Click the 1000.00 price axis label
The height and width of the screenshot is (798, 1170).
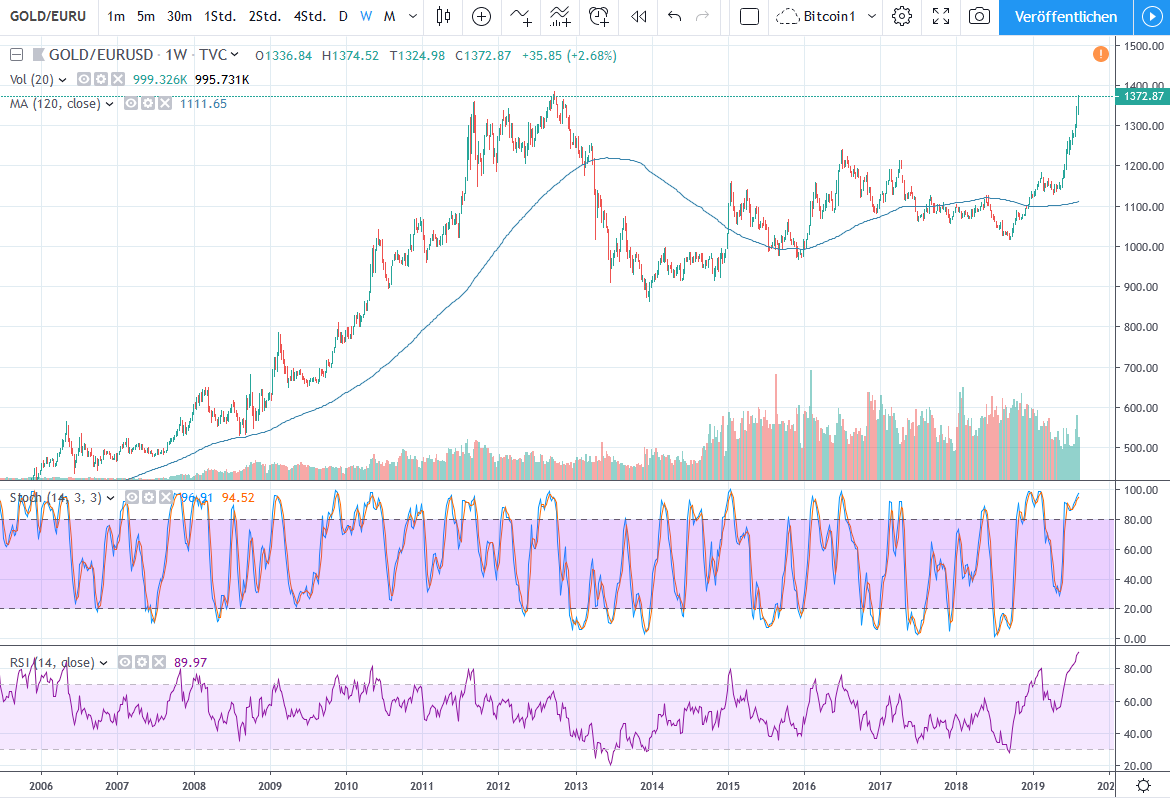click(1144, 247)
